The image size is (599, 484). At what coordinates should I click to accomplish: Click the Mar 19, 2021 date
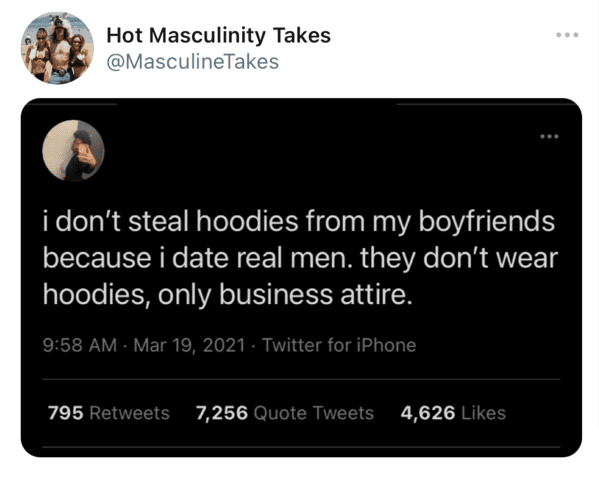(189, 345)
